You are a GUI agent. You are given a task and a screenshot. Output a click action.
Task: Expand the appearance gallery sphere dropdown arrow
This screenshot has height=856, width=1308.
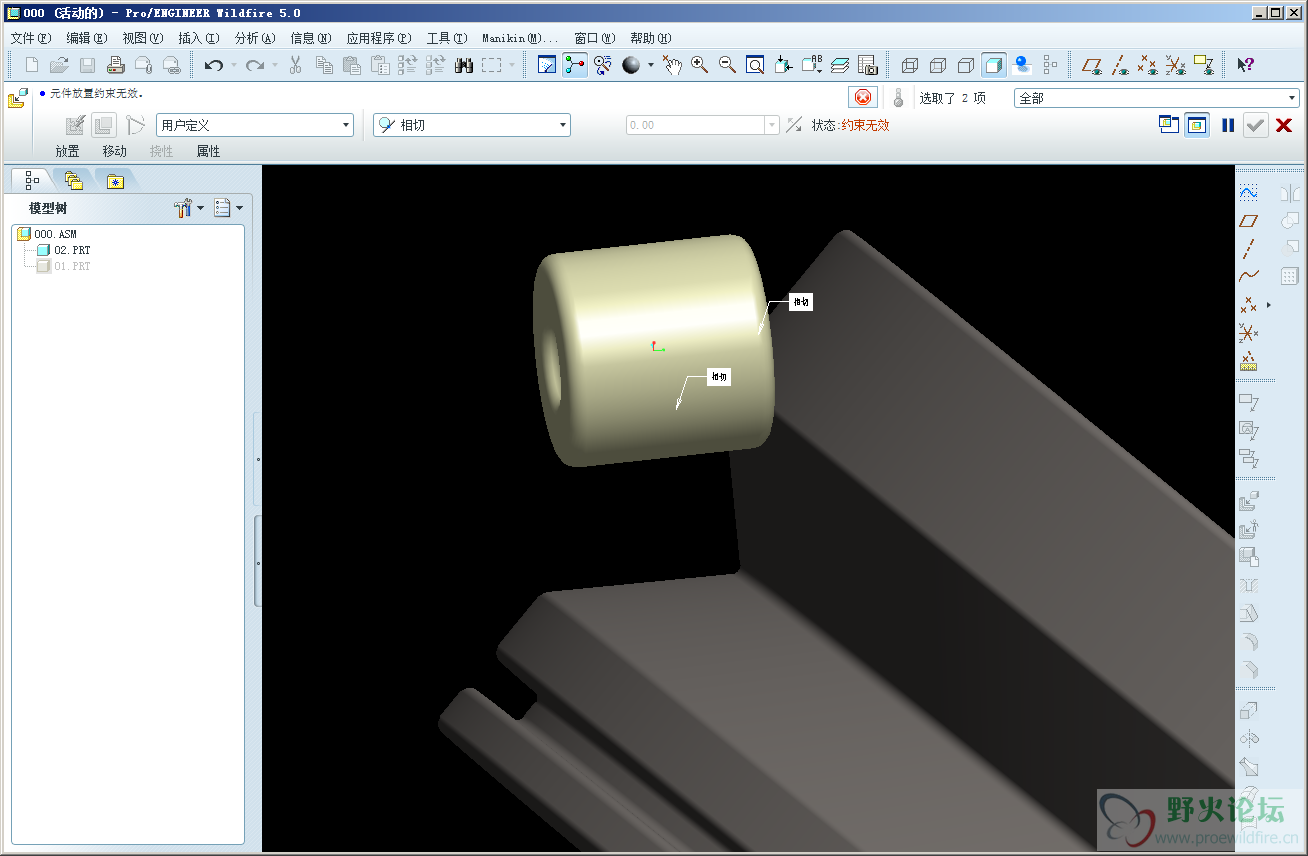pyautogui.click(x=651, y=65)
